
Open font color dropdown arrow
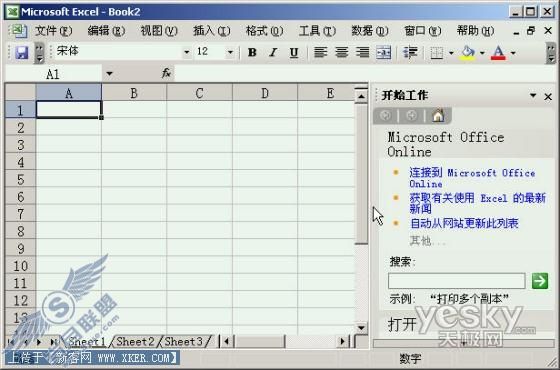coord(513,53)
